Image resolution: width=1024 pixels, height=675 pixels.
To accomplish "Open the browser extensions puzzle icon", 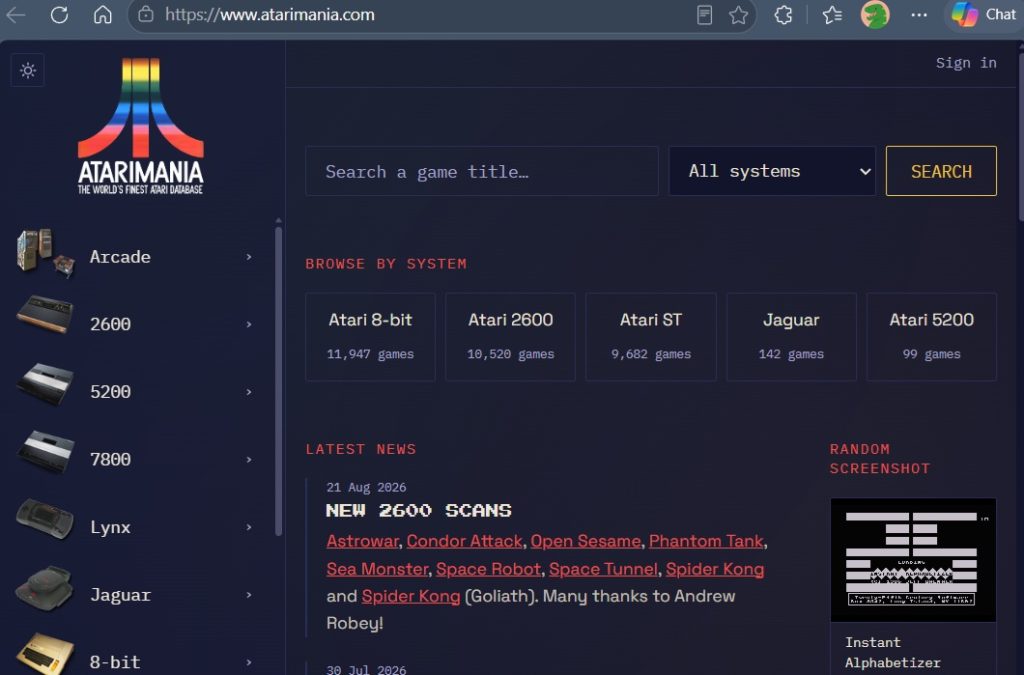I will click(783, 14).
